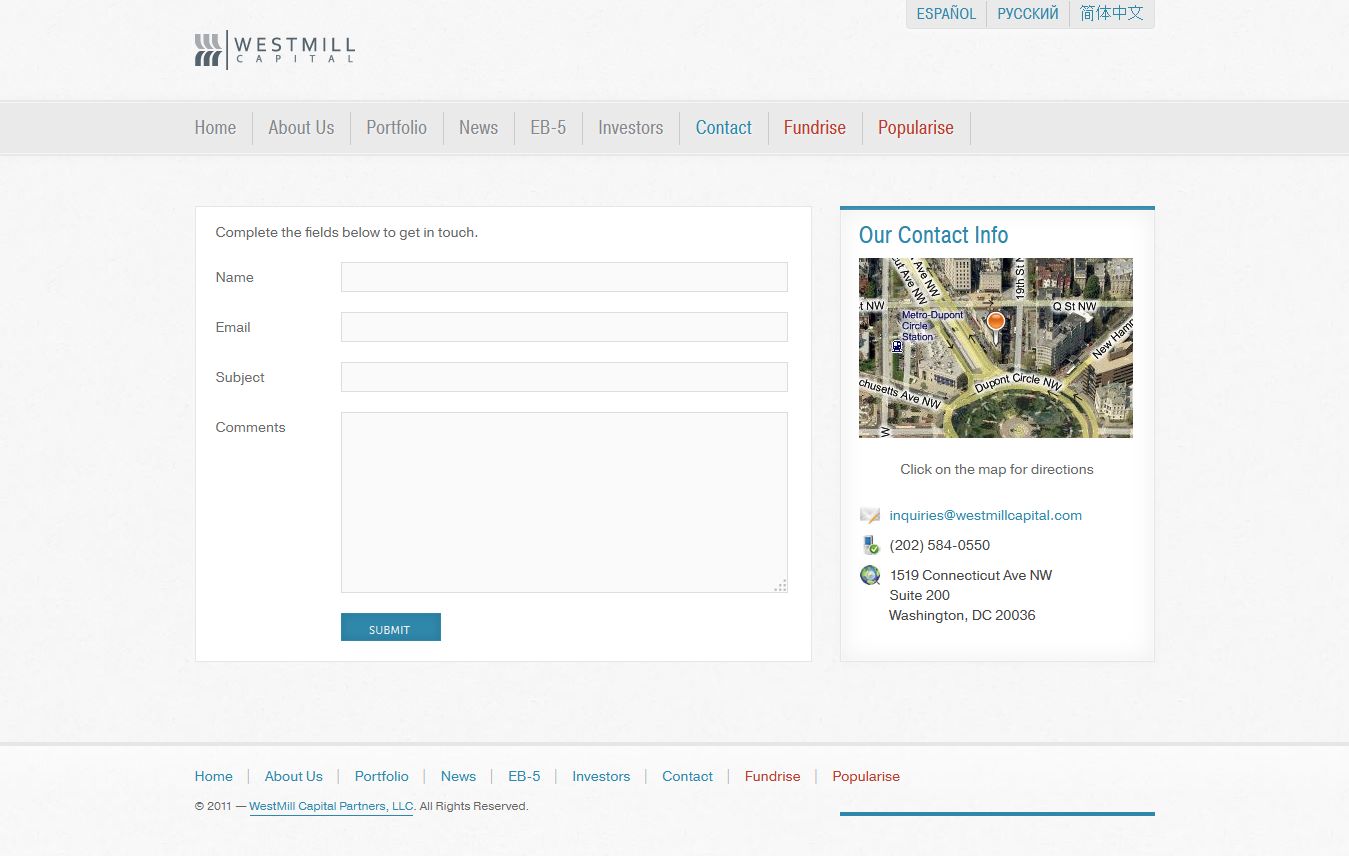The width and height of the screenshot is (1349, 856).
Task: Open Fundrise in the top navigation
Action: coord(815,128)
